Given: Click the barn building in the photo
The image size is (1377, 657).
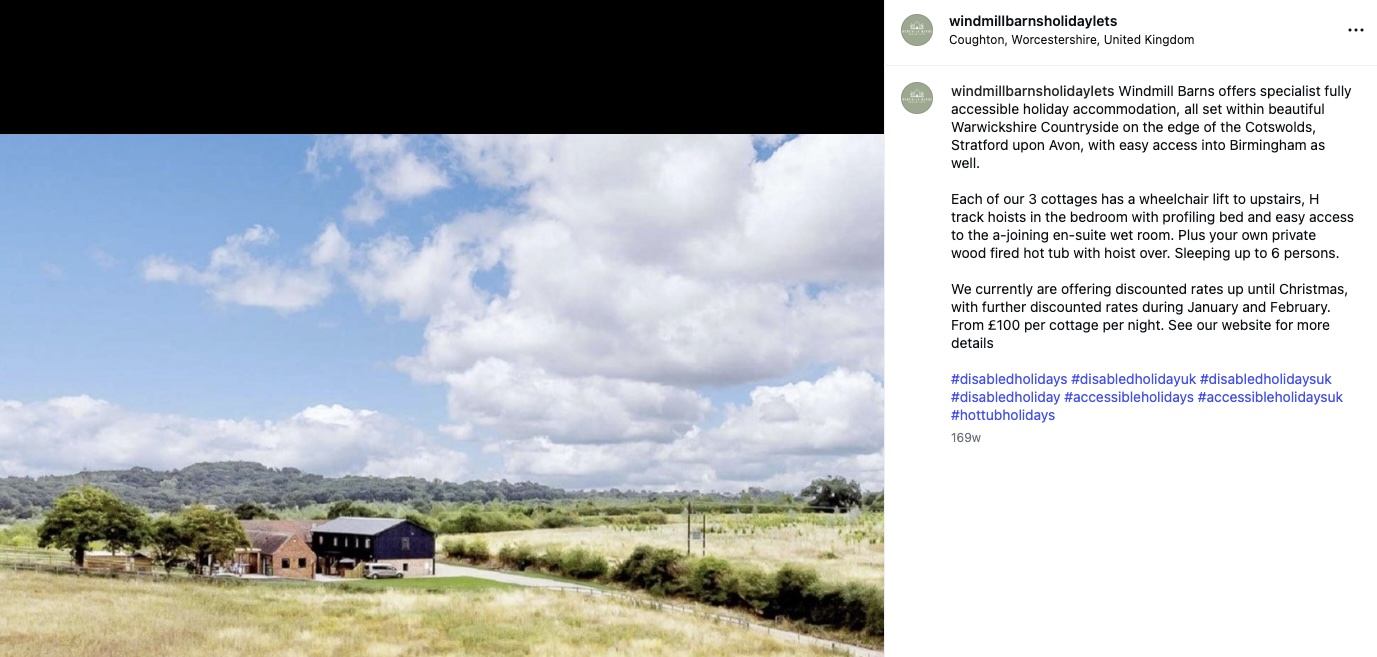Looking at the screenshot, I should pos(372,546).
